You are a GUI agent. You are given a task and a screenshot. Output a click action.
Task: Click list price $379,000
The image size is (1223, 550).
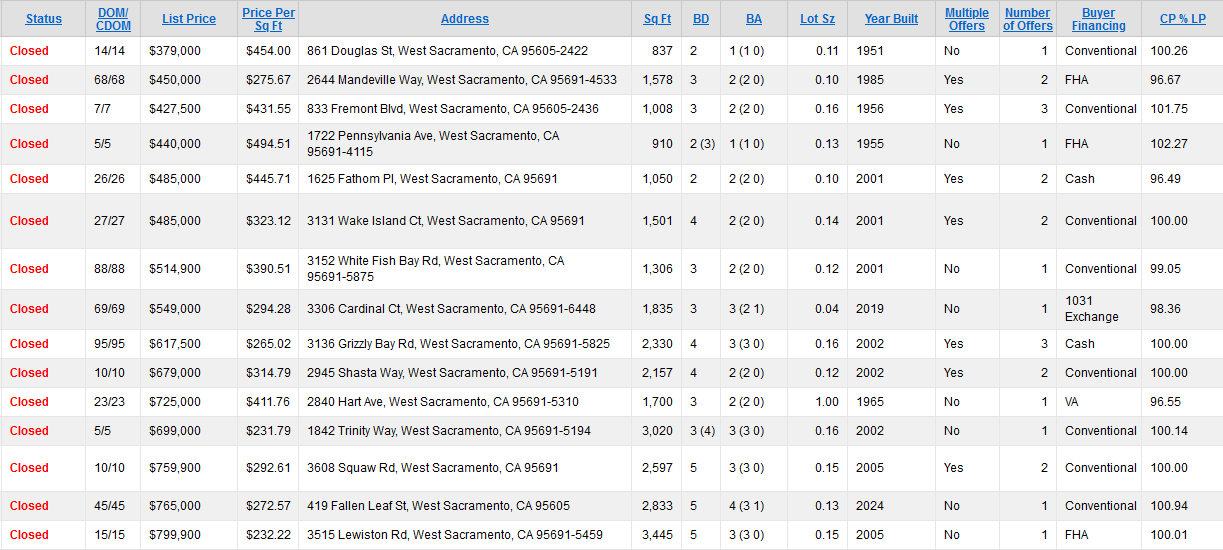175,51
